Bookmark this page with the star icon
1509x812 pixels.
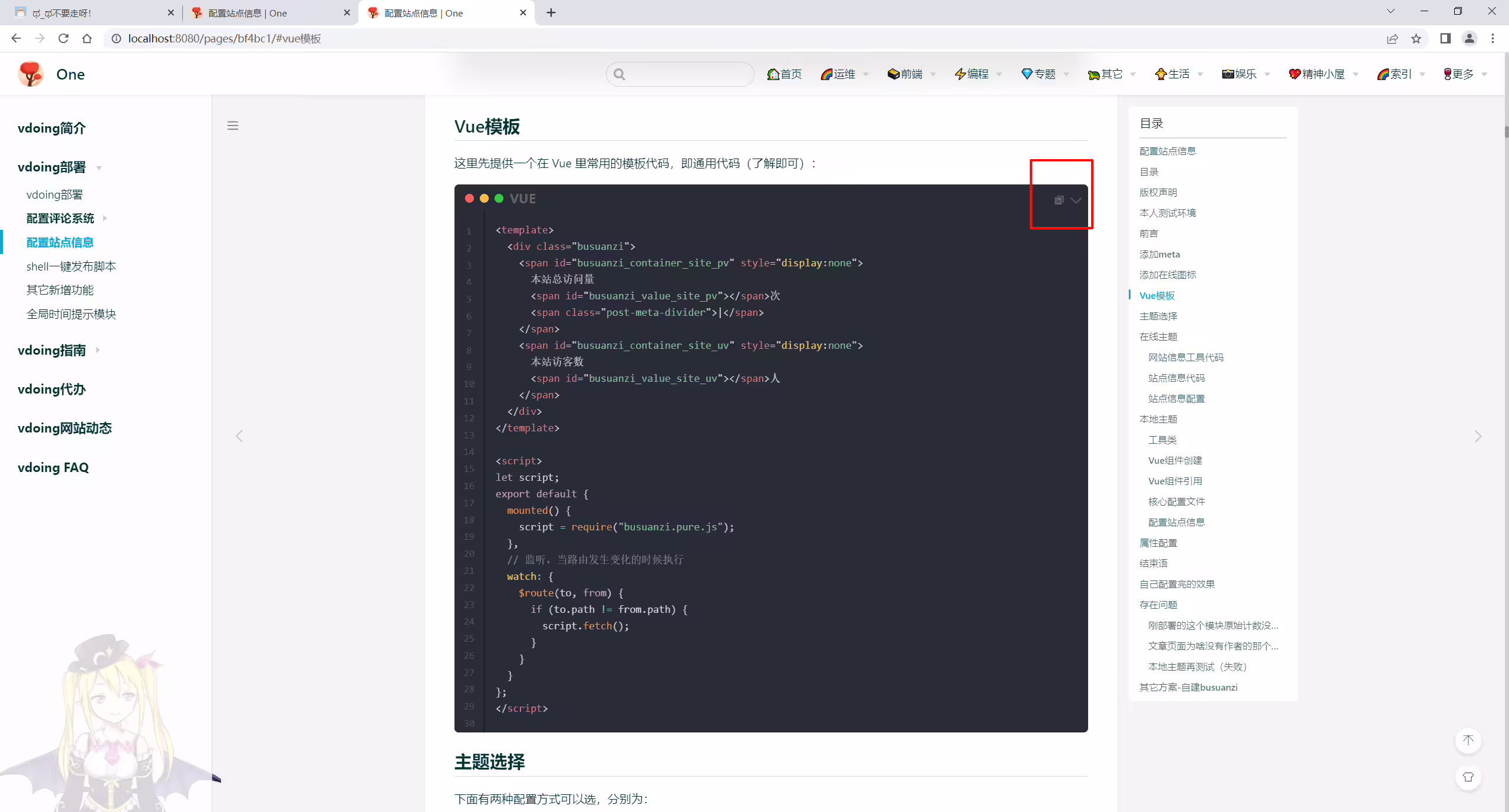pyautogui.click(x=1416, y=39)
